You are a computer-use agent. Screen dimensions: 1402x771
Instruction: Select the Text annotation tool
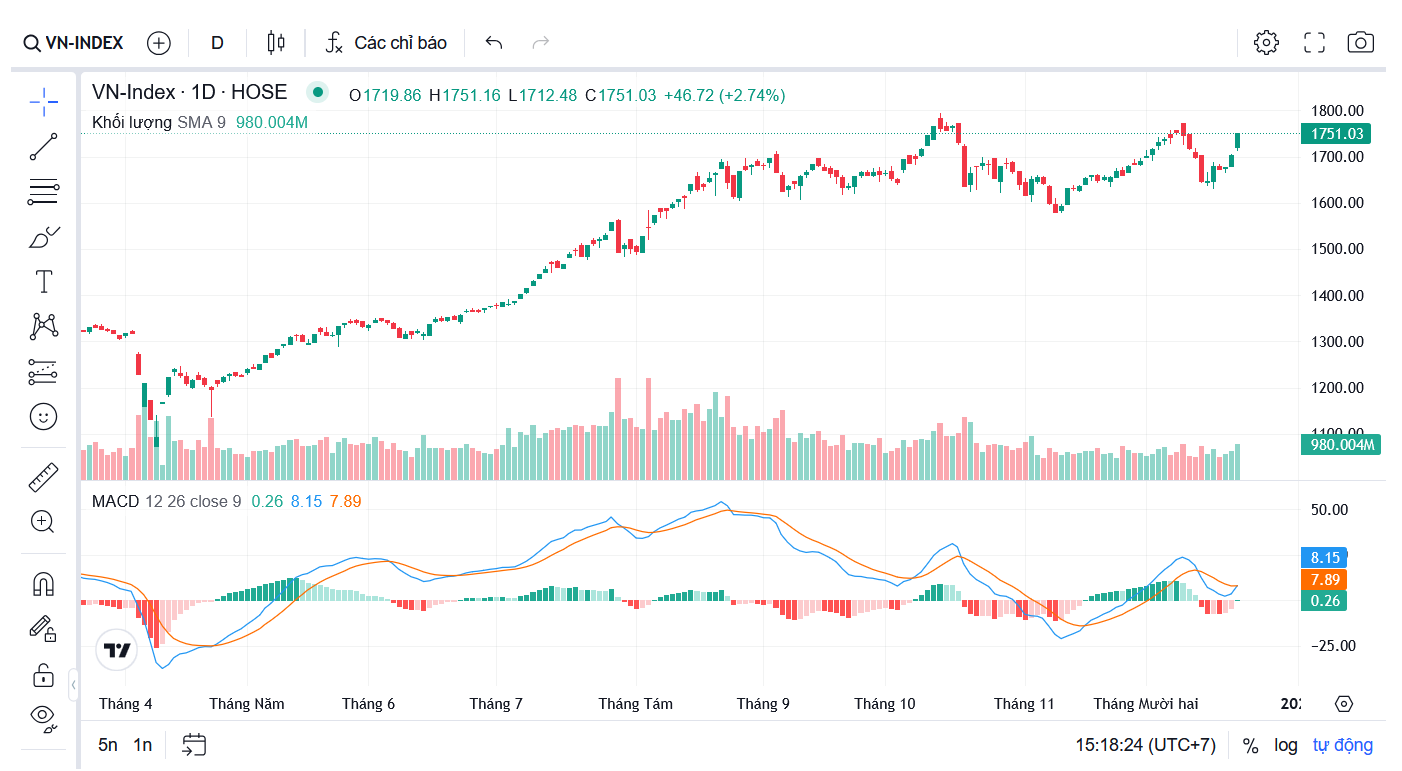tap(43, 282)
